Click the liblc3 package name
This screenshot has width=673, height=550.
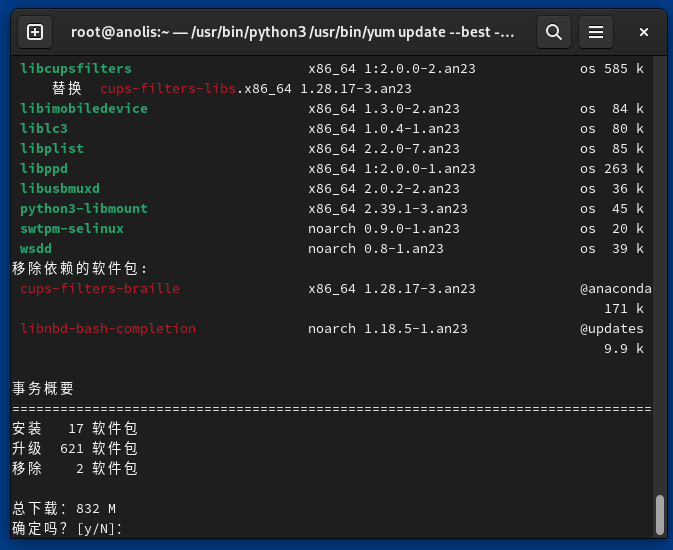click(x=44, y=129)
